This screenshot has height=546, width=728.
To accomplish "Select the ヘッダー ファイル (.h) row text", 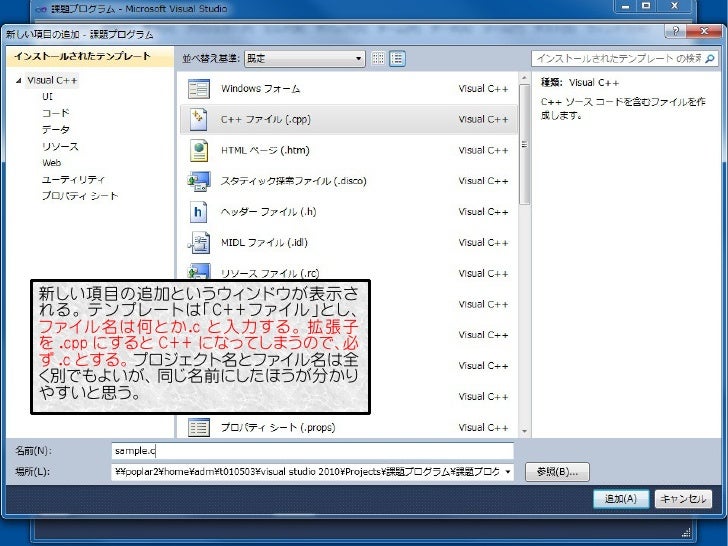I will 268,212.
